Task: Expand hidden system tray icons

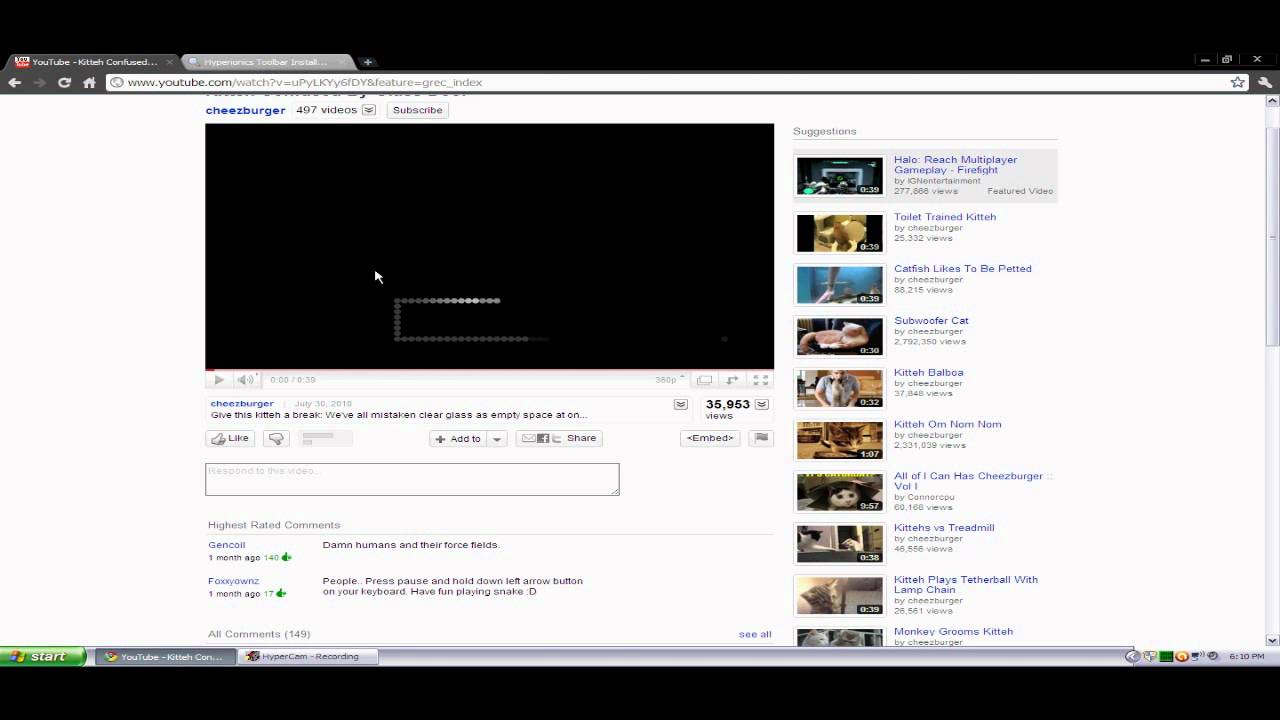Action: [x=1133, y=657]
